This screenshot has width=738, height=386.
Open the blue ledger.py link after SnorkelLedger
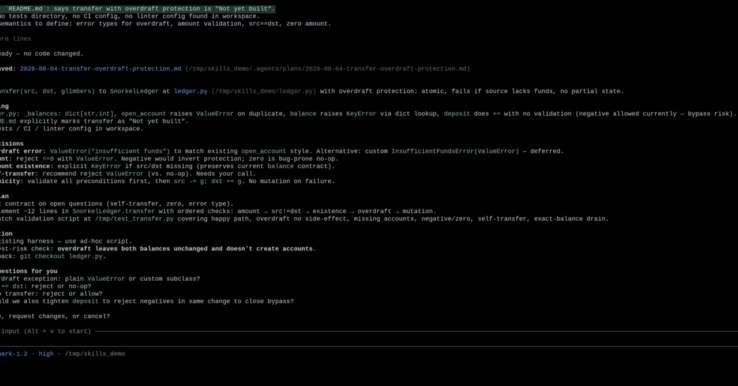[191, 91]
